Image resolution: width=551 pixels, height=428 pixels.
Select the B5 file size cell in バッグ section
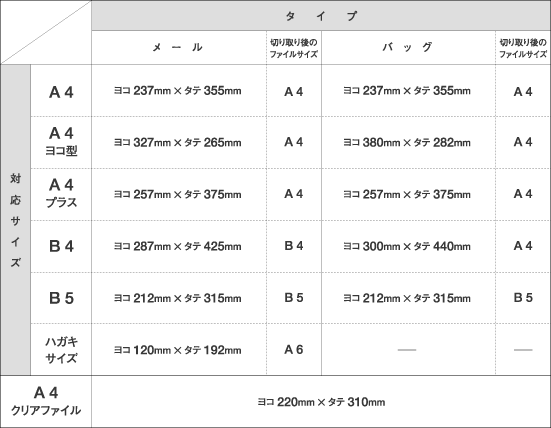point(523,298)
